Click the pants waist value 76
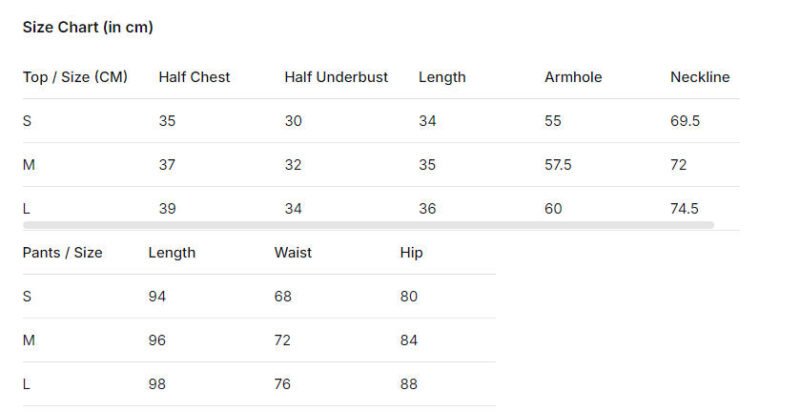 pyautogui.click(x=283, y=384)
